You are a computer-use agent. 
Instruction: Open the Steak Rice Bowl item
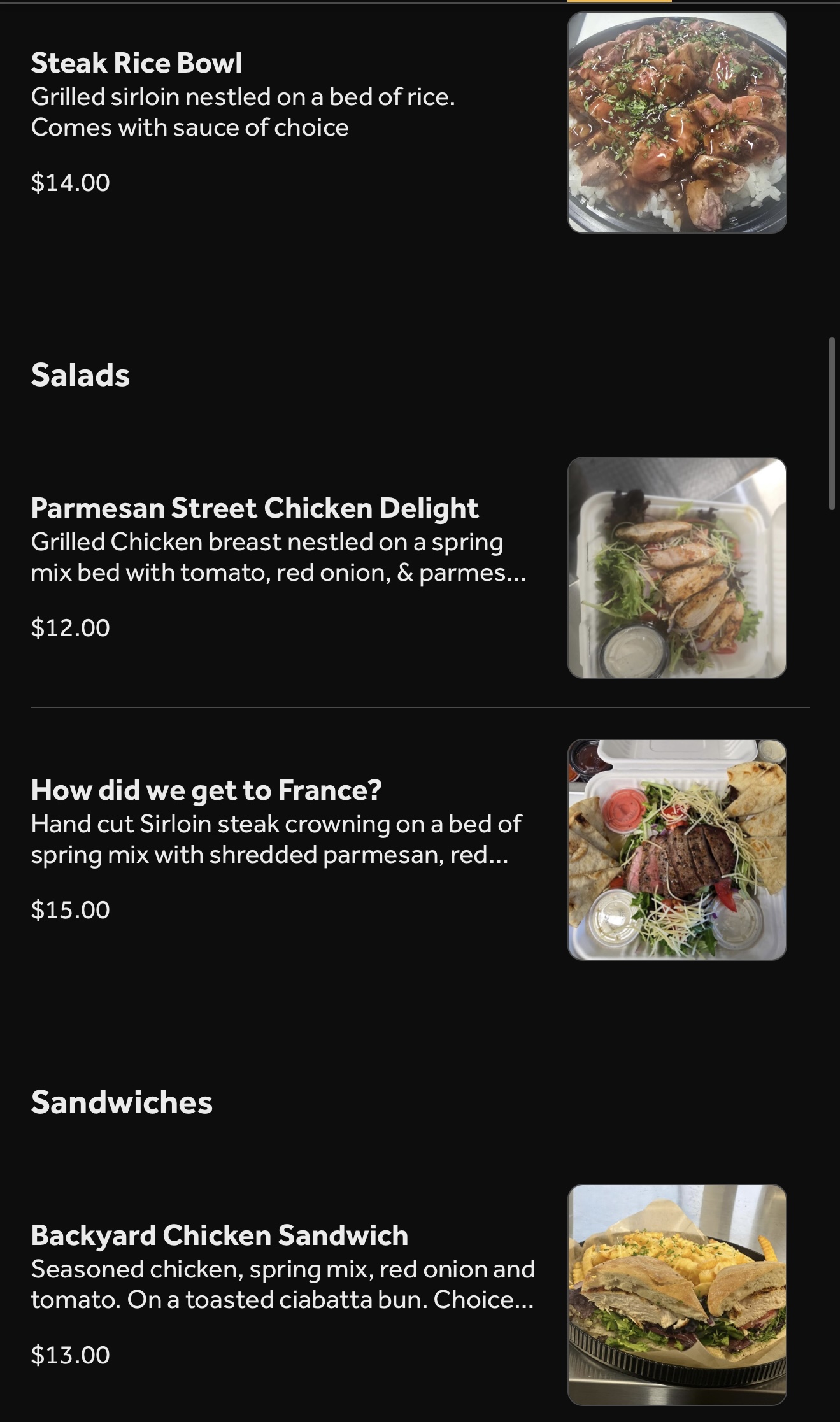click(136, 62)
